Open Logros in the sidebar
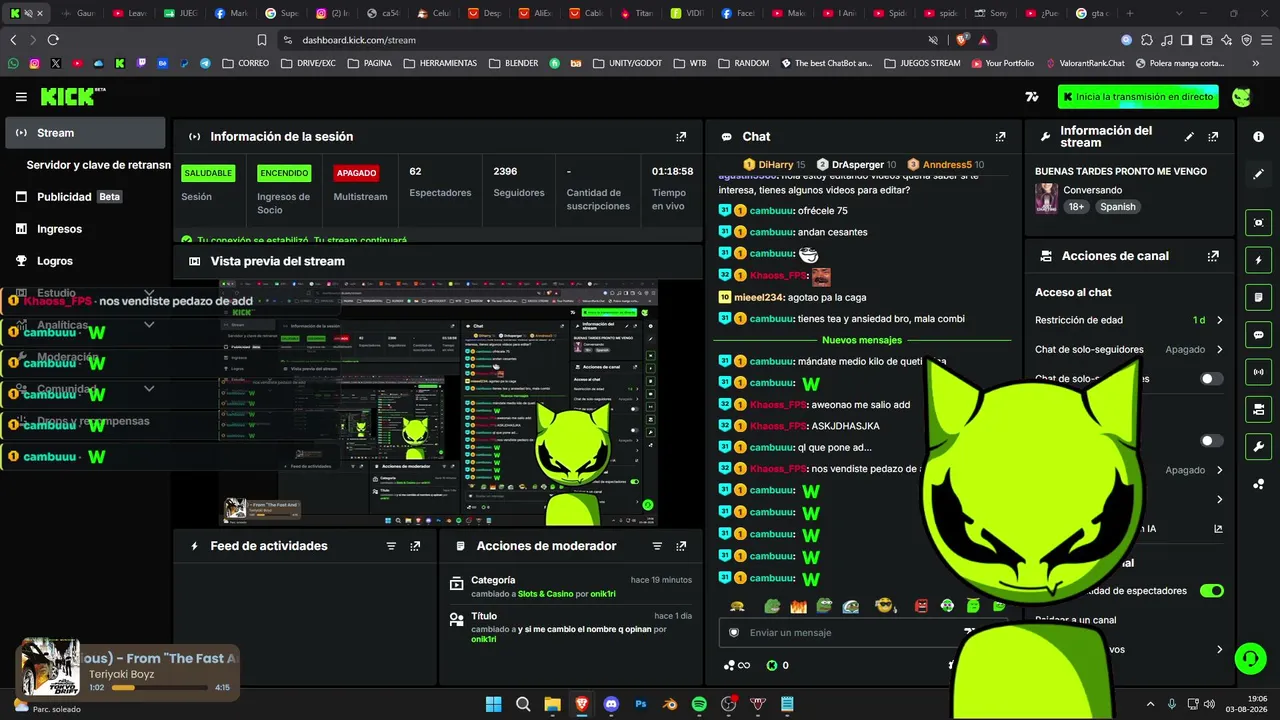Screen dimensions: 1280x720 pyautogui.click(x=85, y=261)
